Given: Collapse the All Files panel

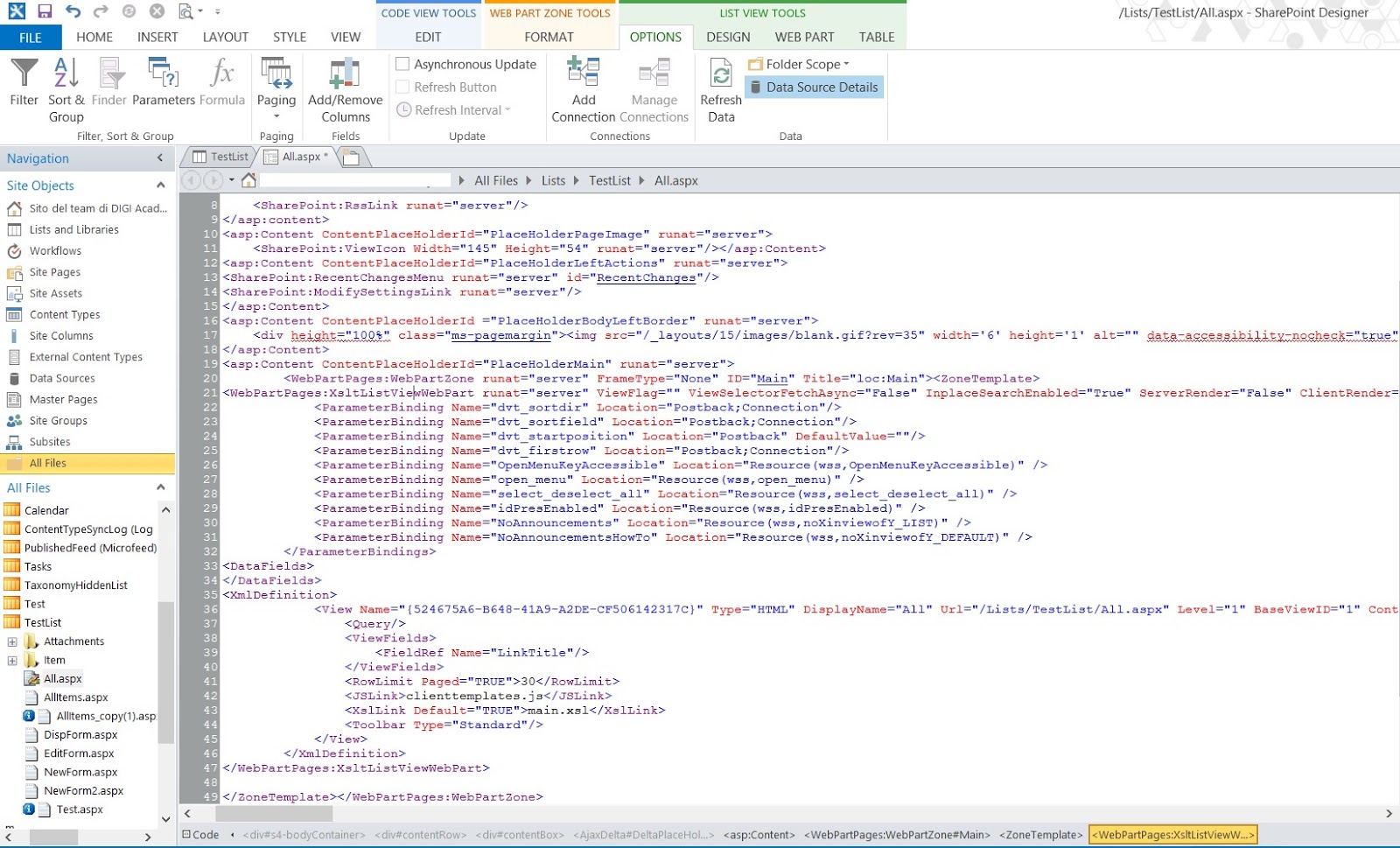Looking at the screenshot, I should [x=160, y=487].
